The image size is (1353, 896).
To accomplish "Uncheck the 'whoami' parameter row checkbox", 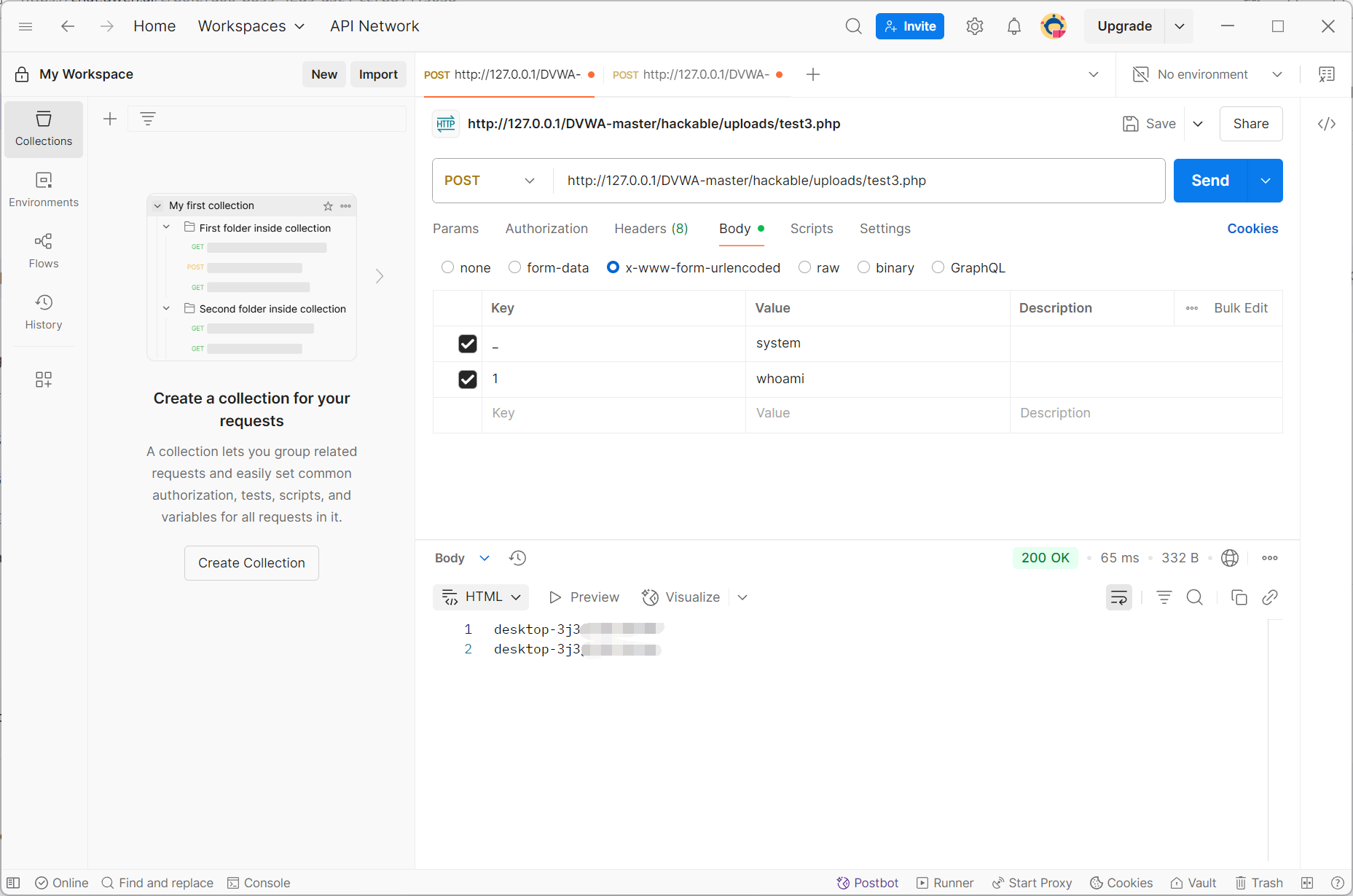I will 468,380.
